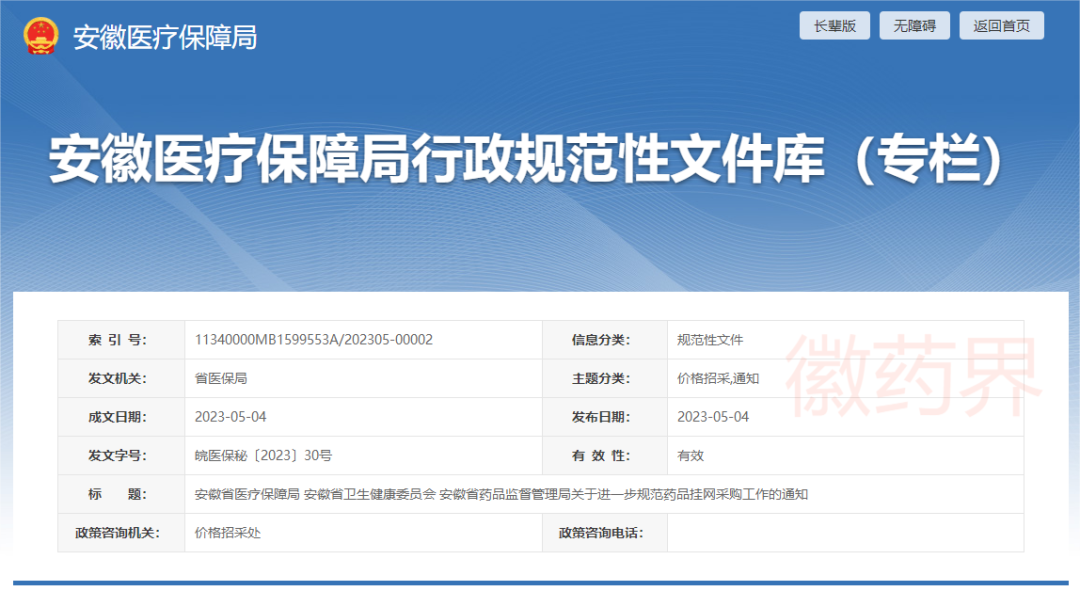Viewport: 1080px width, 607px height.
Task: Click the 索引号 label cell
Action: click(x=117, y=340)
